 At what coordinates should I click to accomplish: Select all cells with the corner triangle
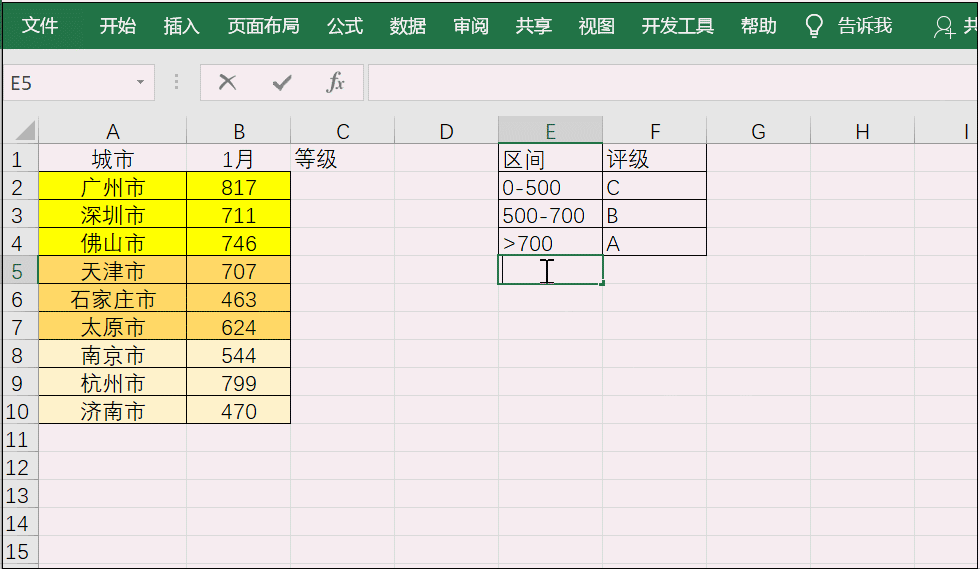pos(25,131)
